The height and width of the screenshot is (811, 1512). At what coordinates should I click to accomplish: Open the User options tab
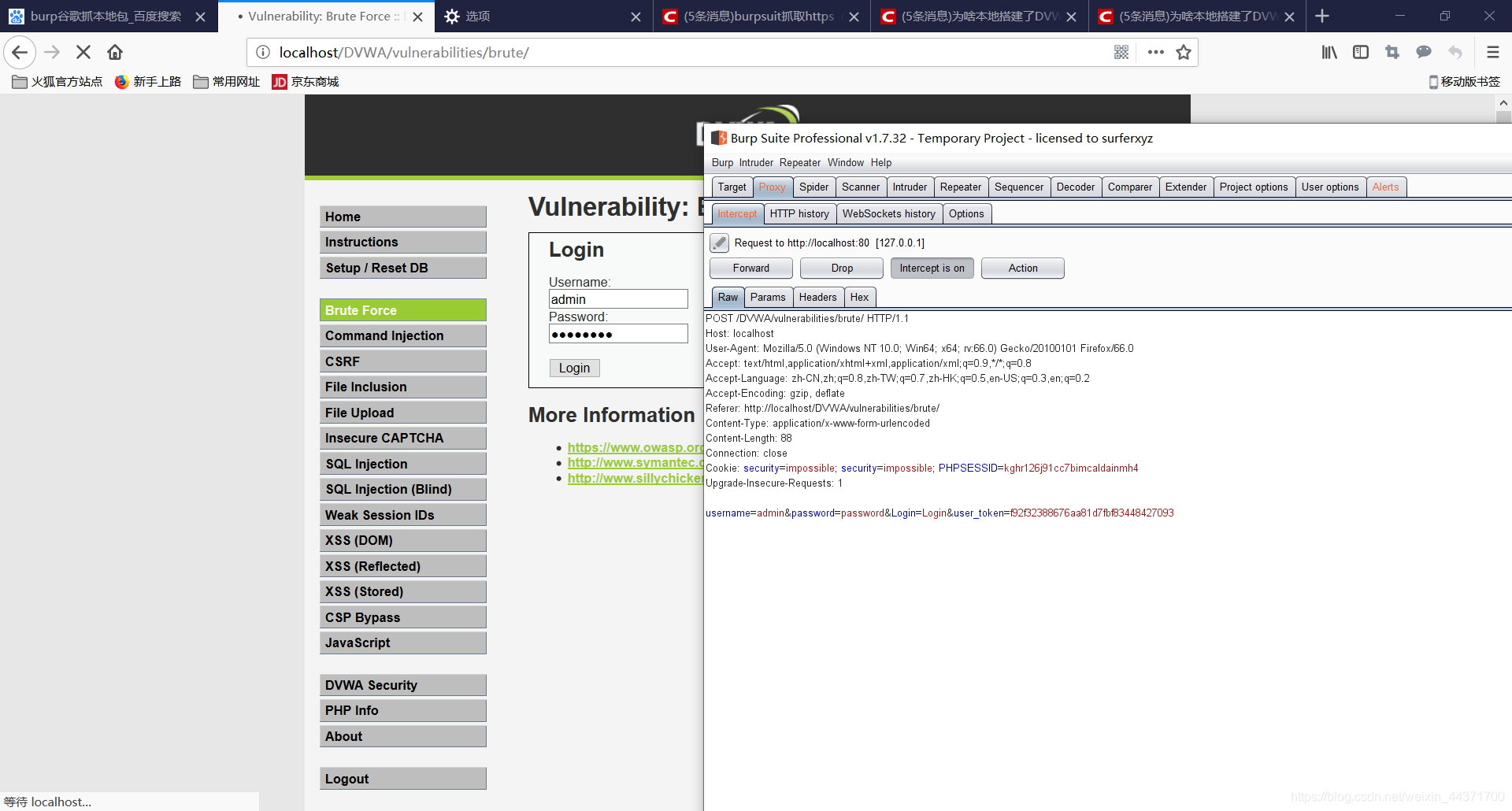pyautogui.click(x=1329, y=187)
